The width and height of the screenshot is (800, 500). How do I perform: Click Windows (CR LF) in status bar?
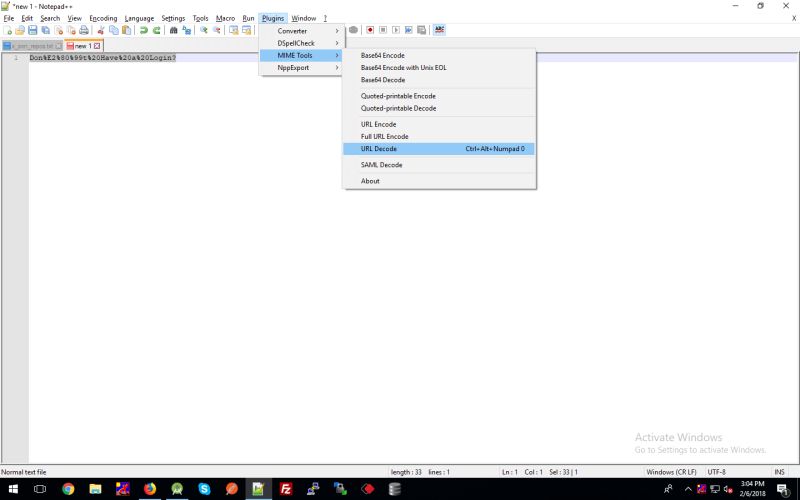[x=671, y=472]
